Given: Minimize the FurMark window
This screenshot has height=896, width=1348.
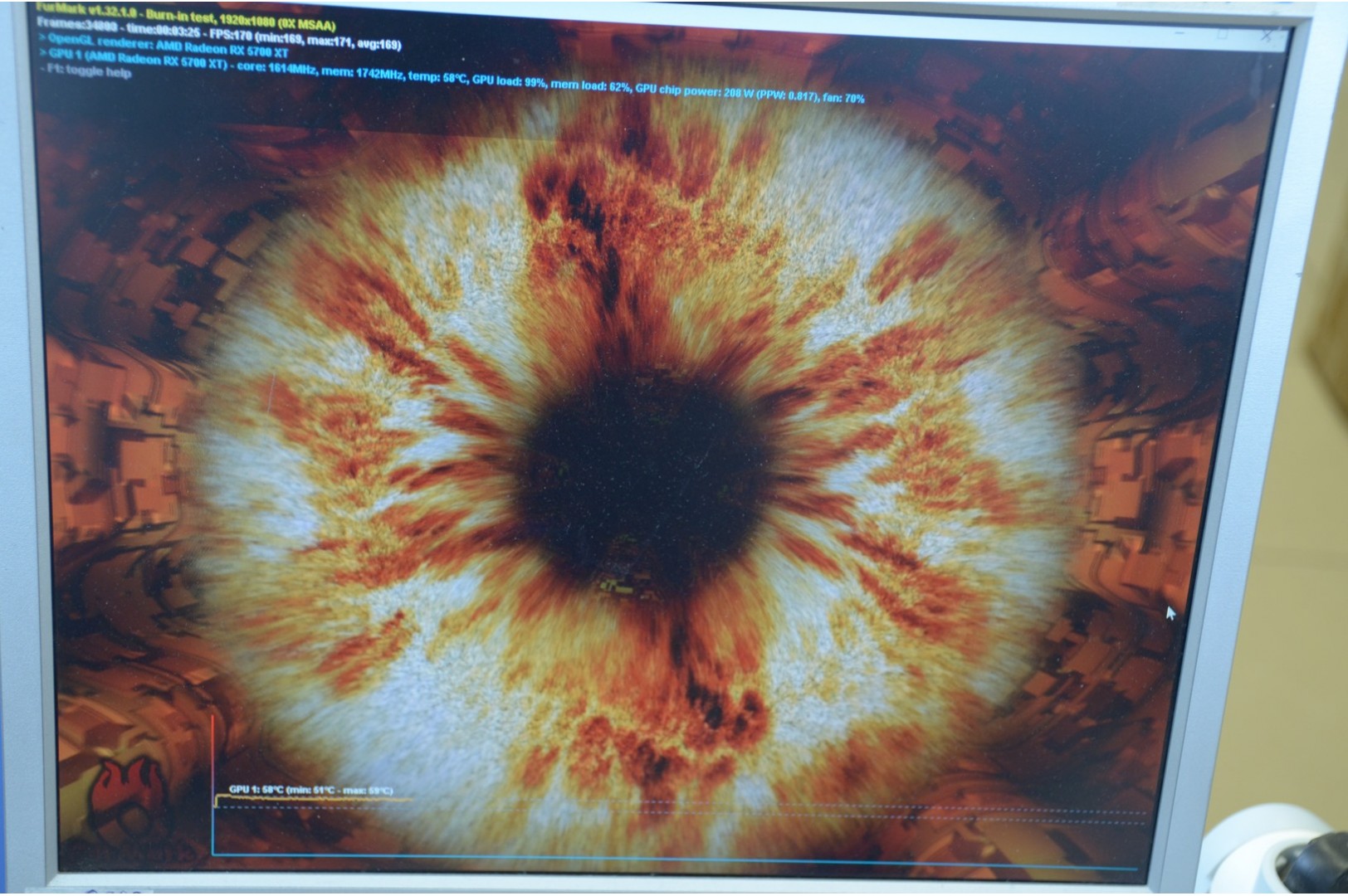Looking at the screenshot, I should 1180,32.
